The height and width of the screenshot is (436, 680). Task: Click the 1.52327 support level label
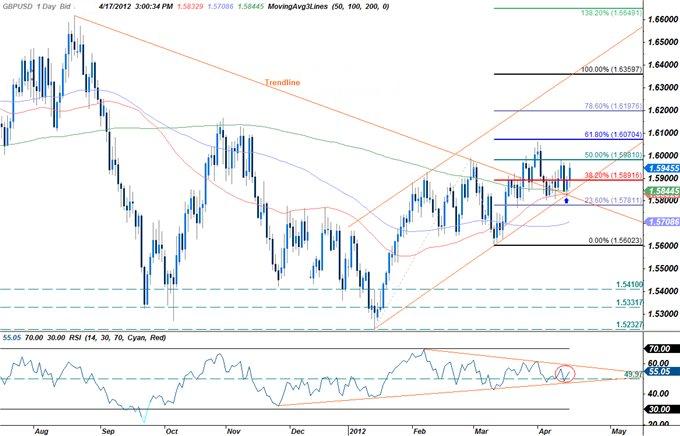point(629,325)
